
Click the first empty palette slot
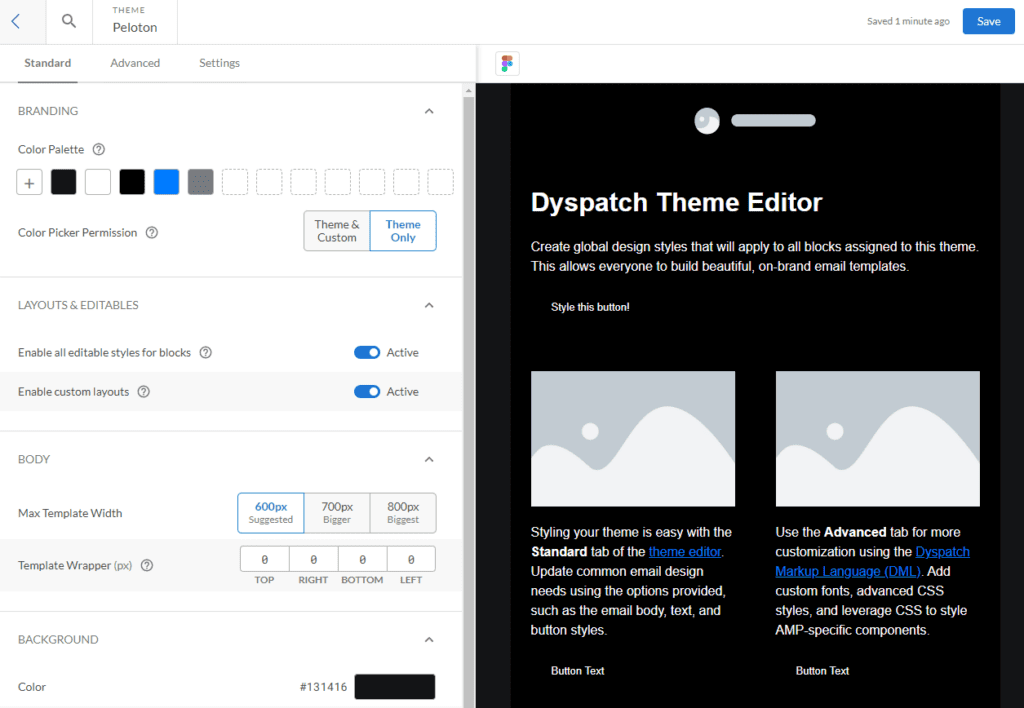click(235, 182)
